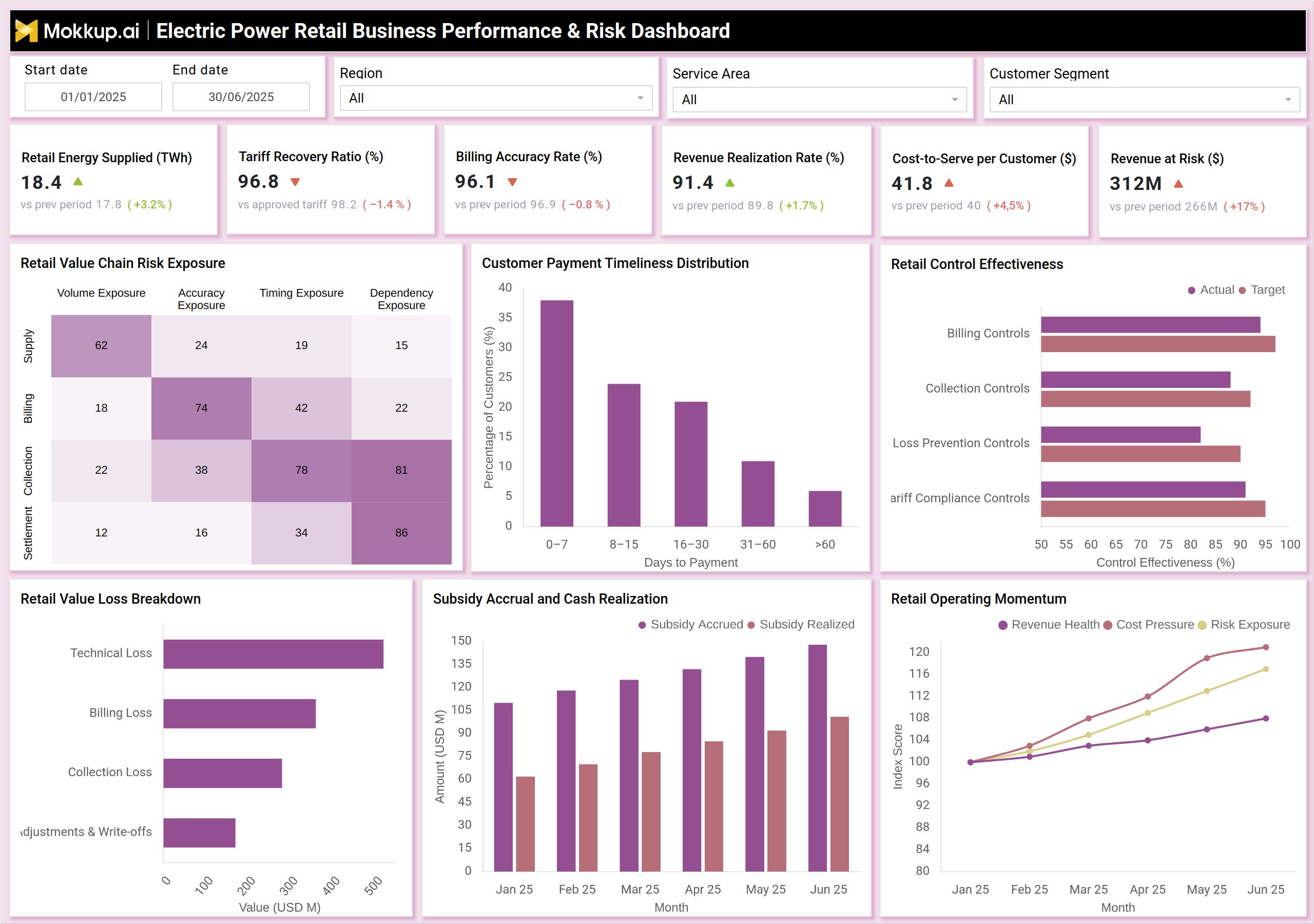Toggle the Cost Pressure legend marker

coord(1107,625)
